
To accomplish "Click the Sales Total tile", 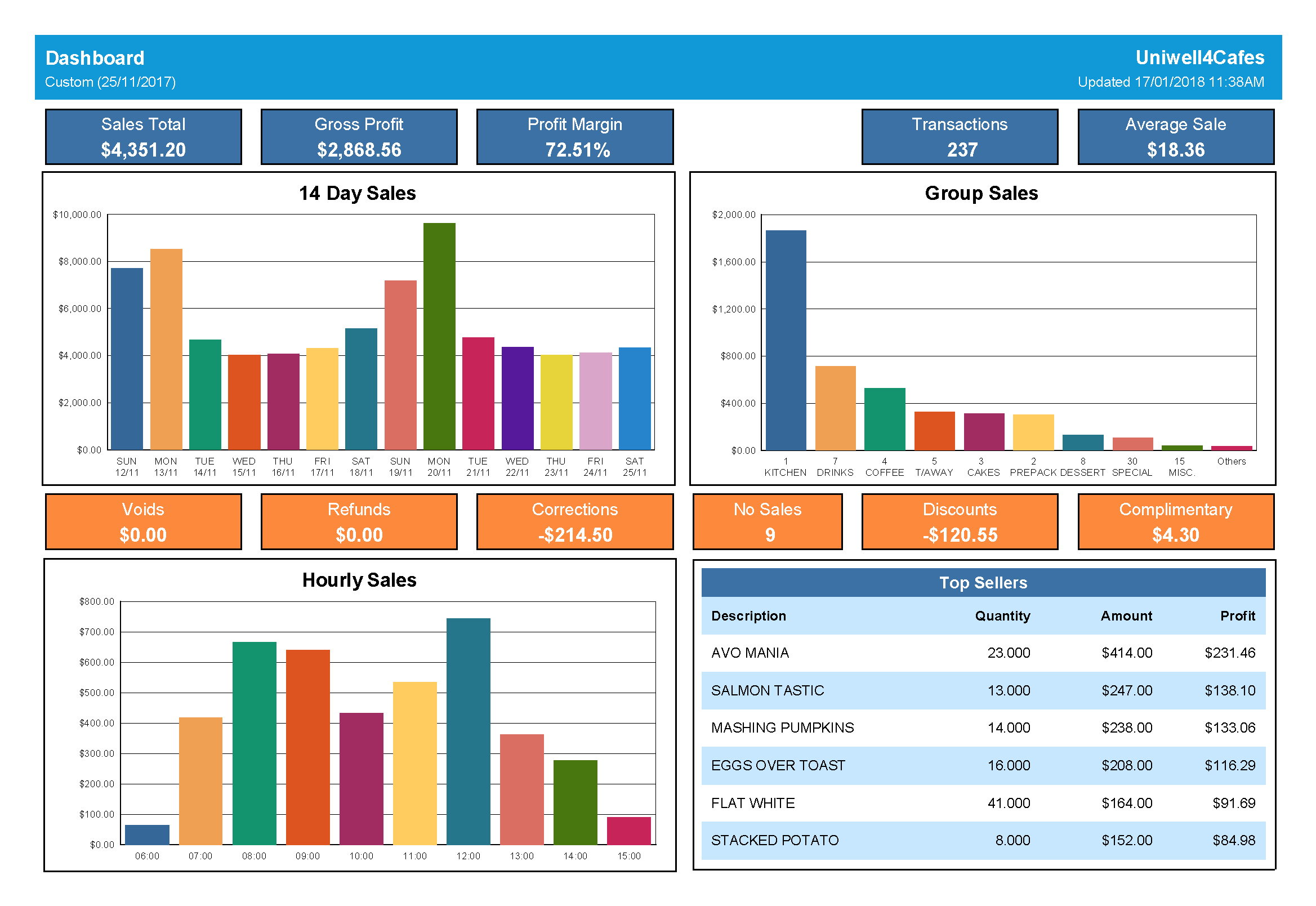I will coord(143,137).
